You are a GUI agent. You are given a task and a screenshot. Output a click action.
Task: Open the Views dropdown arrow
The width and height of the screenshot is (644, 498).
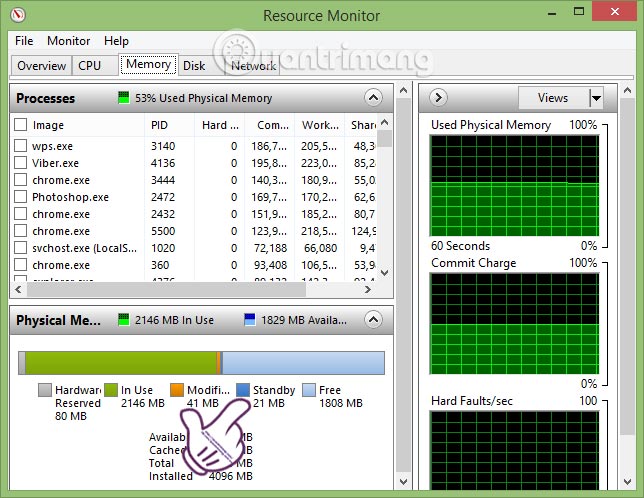[596, 98]
